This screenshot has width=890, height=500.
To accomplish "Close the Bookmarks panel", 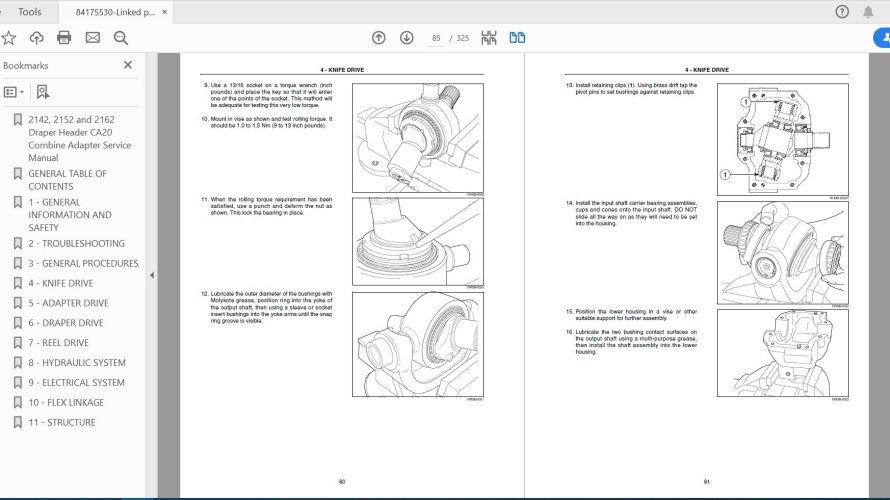I will tap(127, 65).
